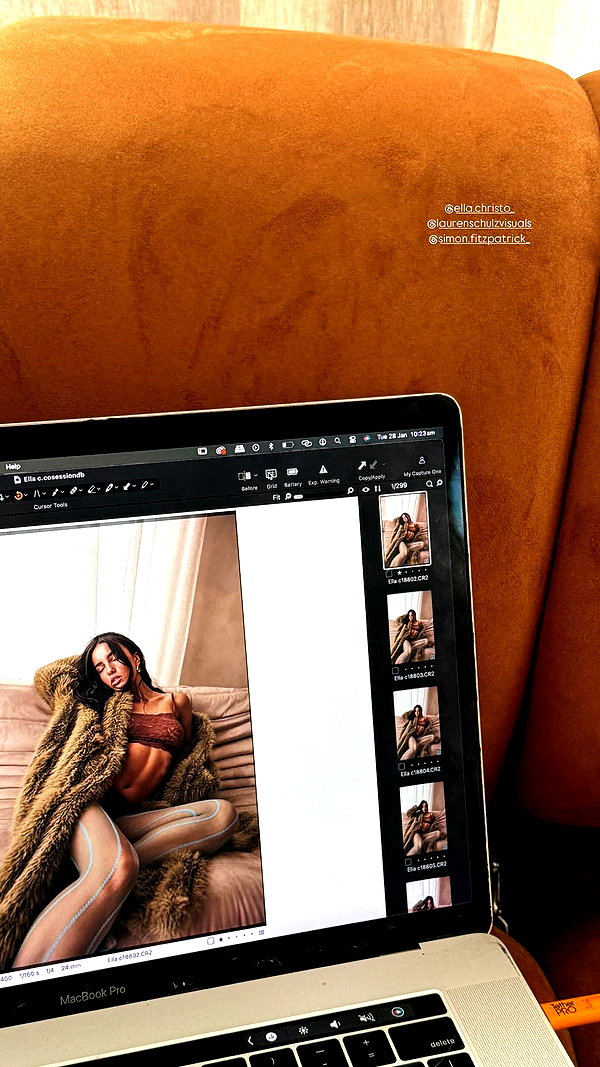Click Ella c18802.CR2 name below viewer
The image size is (600, 1067).
[x=129, y=957]
